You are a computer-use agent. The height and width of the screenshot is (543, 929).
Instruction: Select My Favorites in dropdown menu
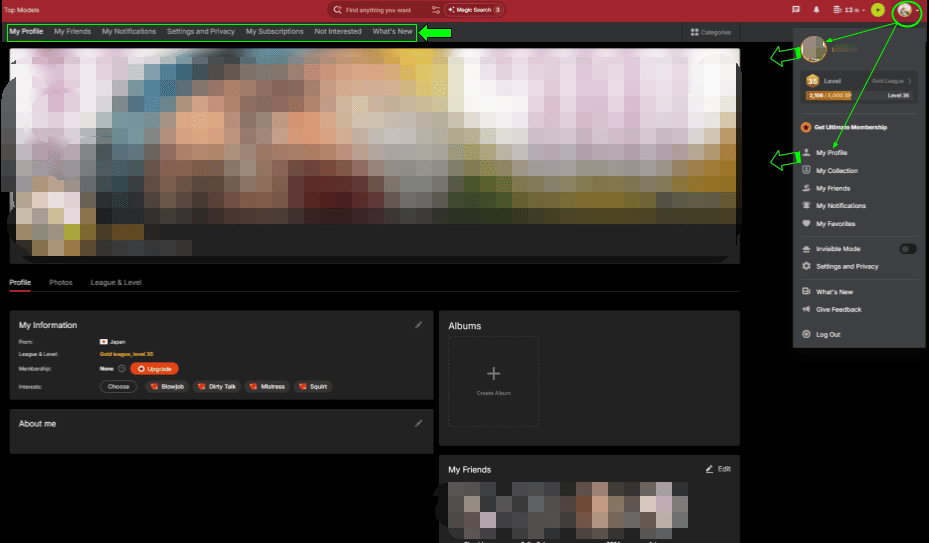pyautogui.click(x=835, y=224)
